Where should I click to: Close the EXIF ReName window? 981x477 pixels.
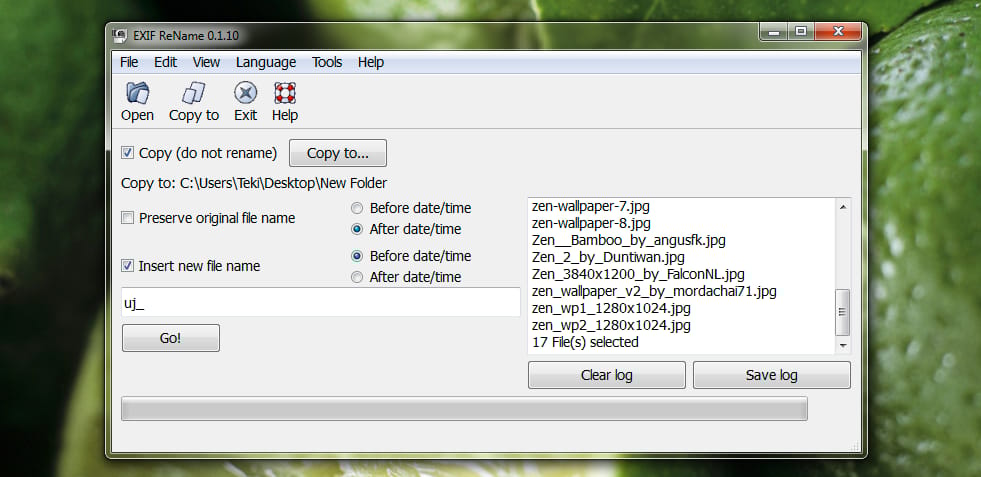pyautogui.click(x=838, y=31)
